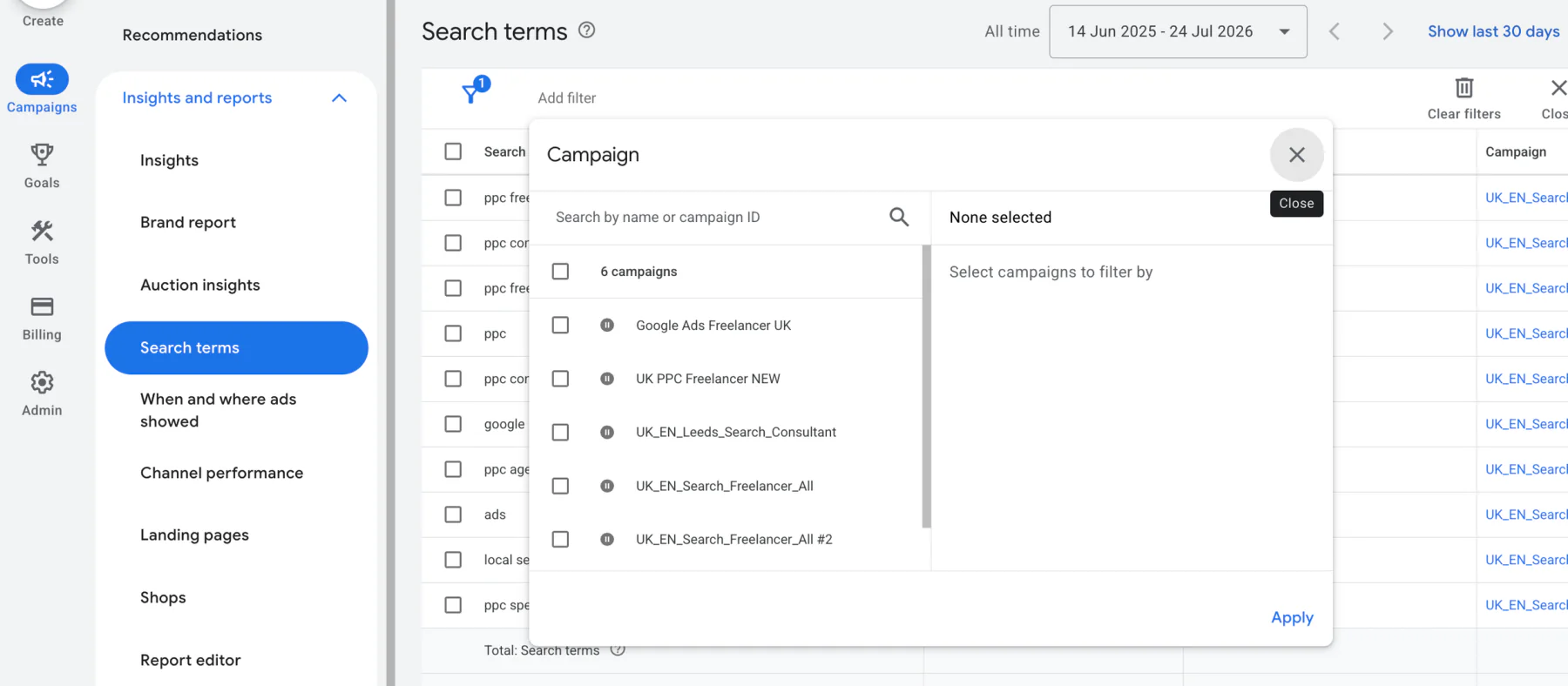Tick the checkbox for the 'ppc spe' row
Screen dimensions: 1568x686
(453, 605)
